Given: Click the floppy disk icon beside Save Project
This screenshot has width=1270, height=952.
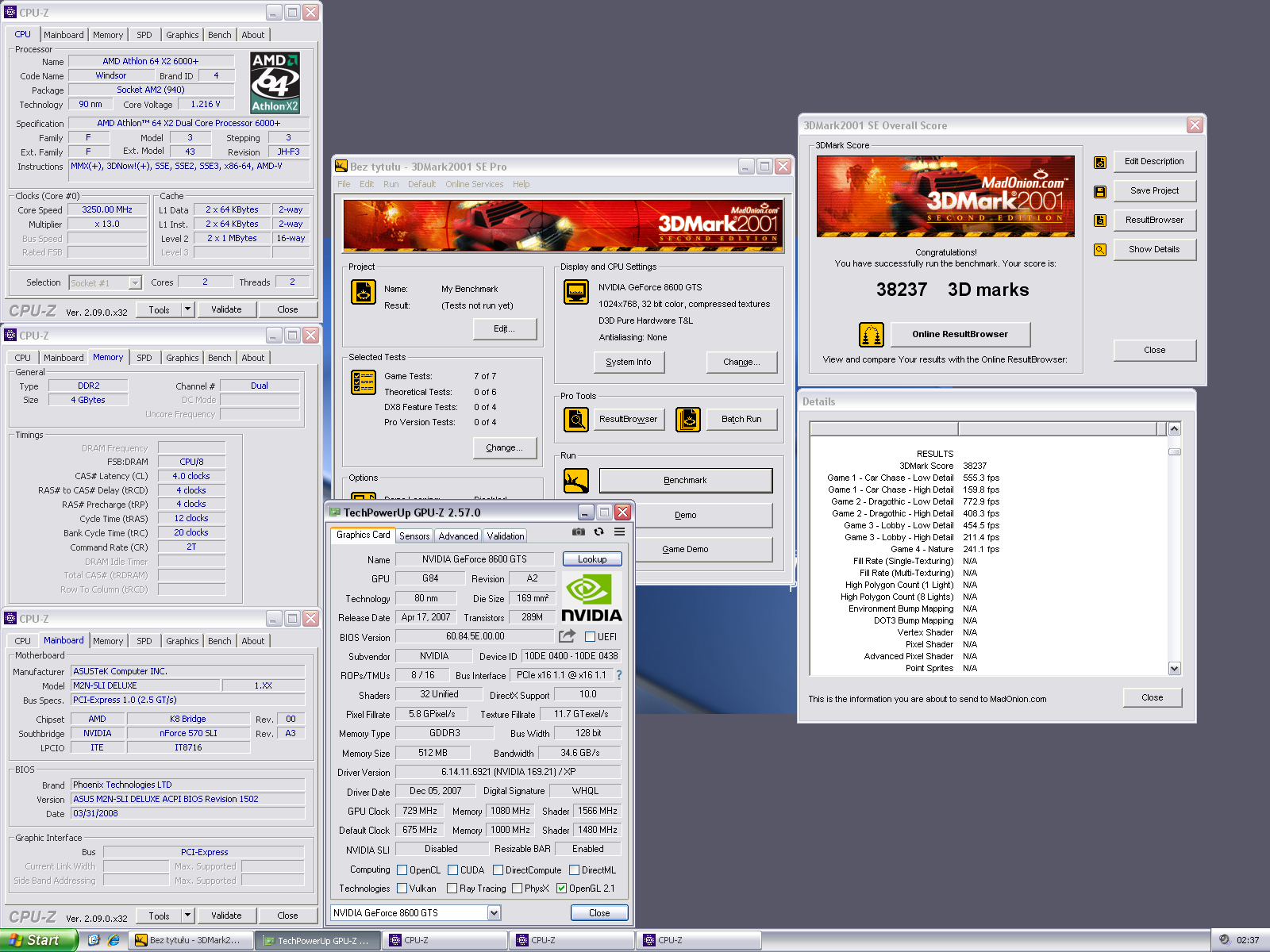Looking at the screenshot, I should point(1100,191).
